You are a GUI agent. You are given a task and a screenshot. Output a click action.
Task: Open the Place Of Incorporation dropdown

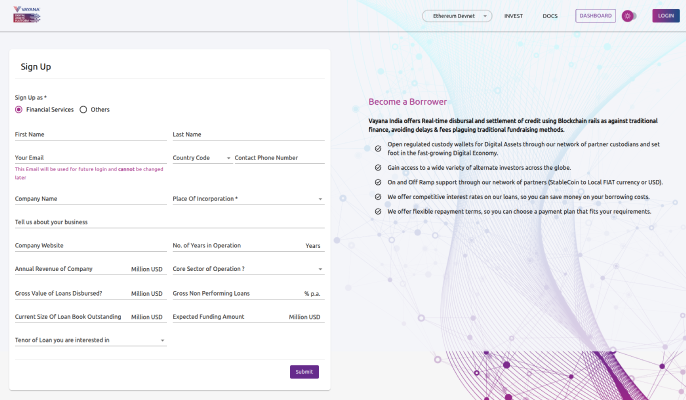[248, 199]
